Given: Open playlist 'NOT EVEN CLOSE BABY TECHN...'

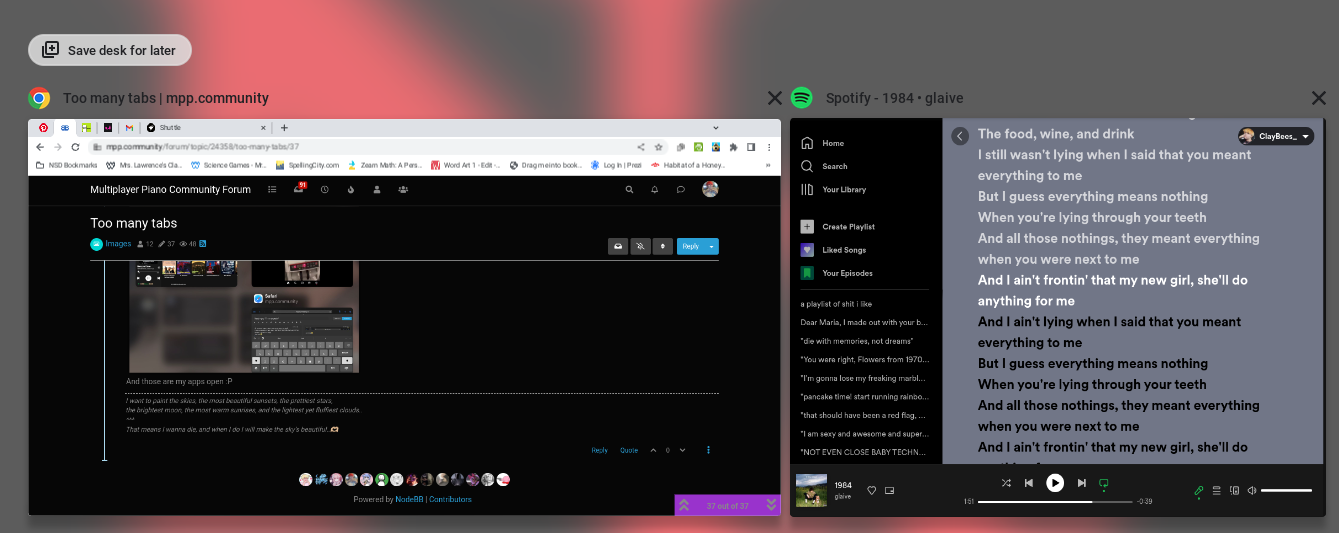Looking at the screenshot, I should coord(865,453).
